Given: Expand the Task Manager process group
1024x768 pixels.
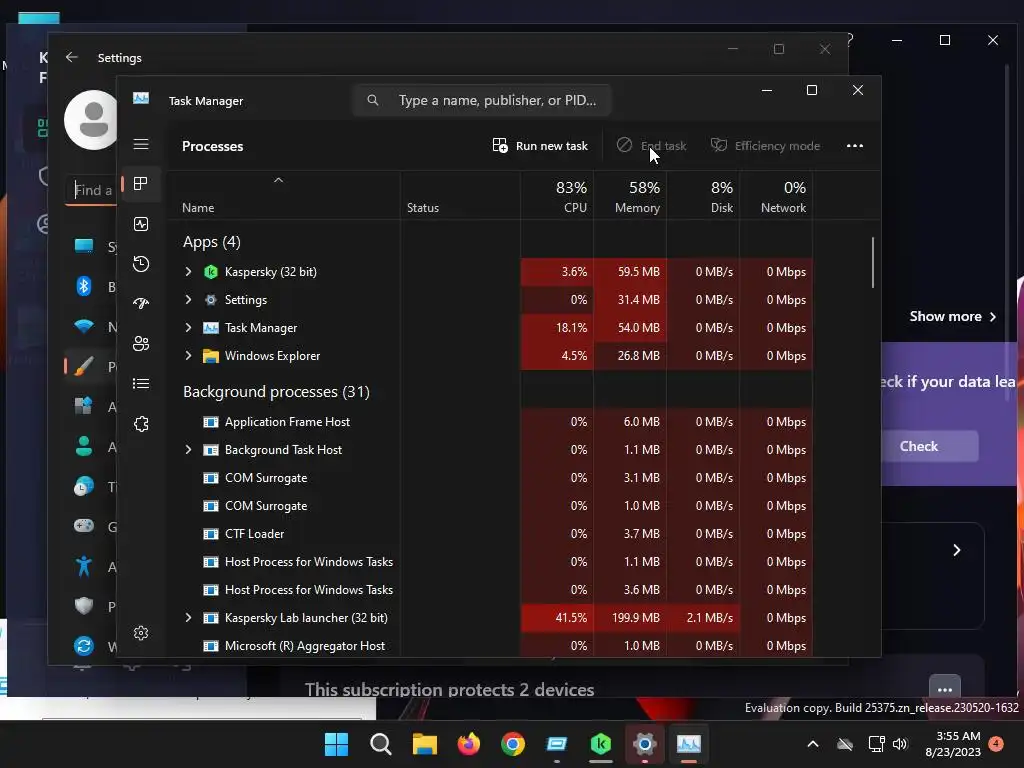Looking at the screenshot, I should point(188,328).
